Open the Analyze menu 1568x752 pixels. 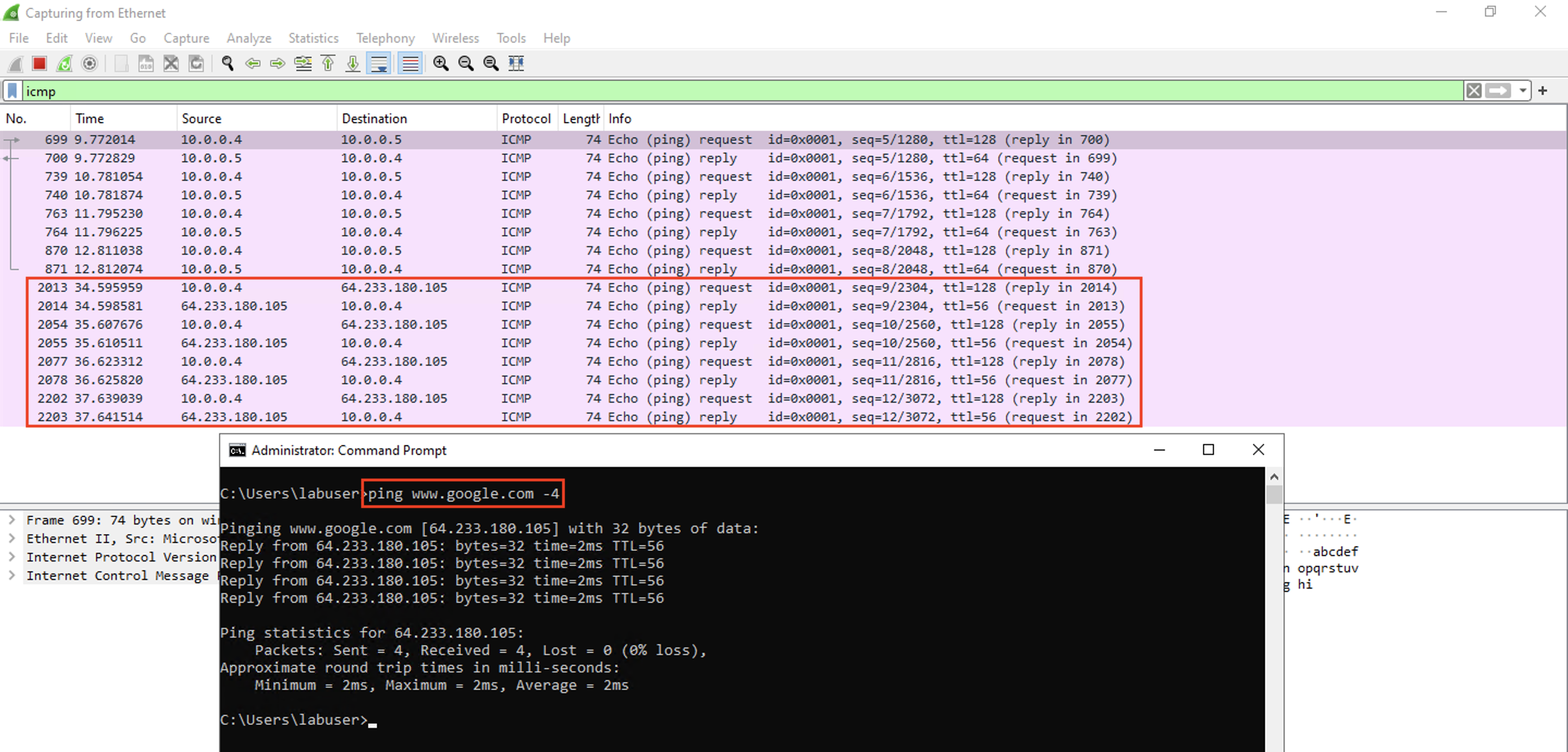248,38
